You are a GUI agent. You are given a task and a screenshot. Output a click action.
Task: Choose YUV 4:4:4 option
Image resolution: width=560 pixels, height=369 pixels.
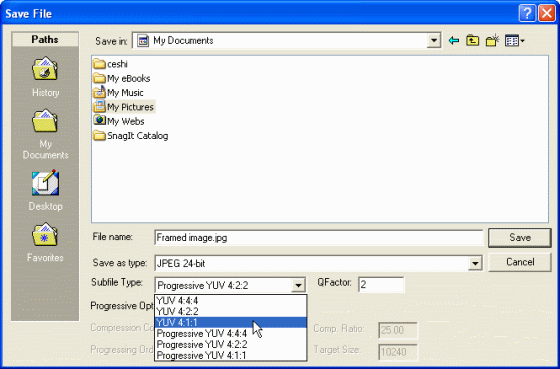pos(231,301)
